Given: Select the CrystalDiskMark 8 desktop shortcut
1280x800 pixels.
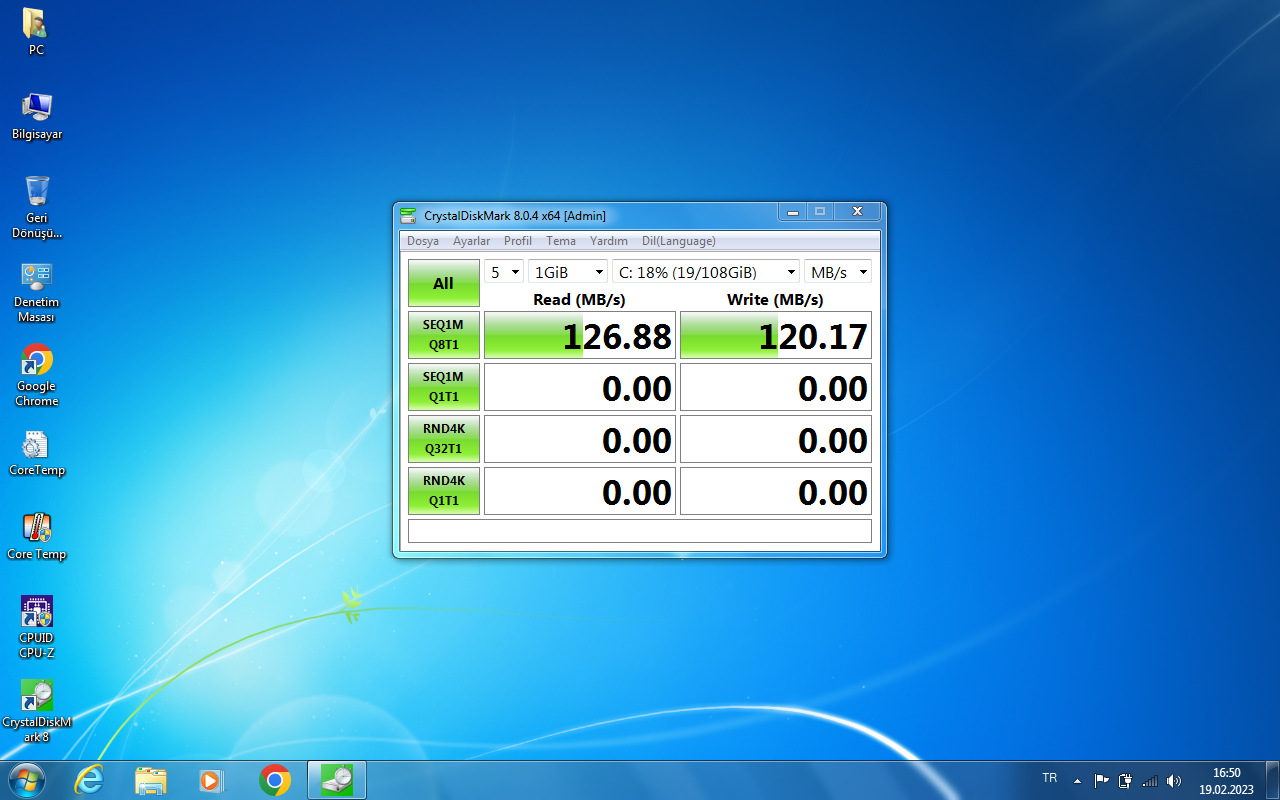Looking at the screenshot, I should 37,711.
